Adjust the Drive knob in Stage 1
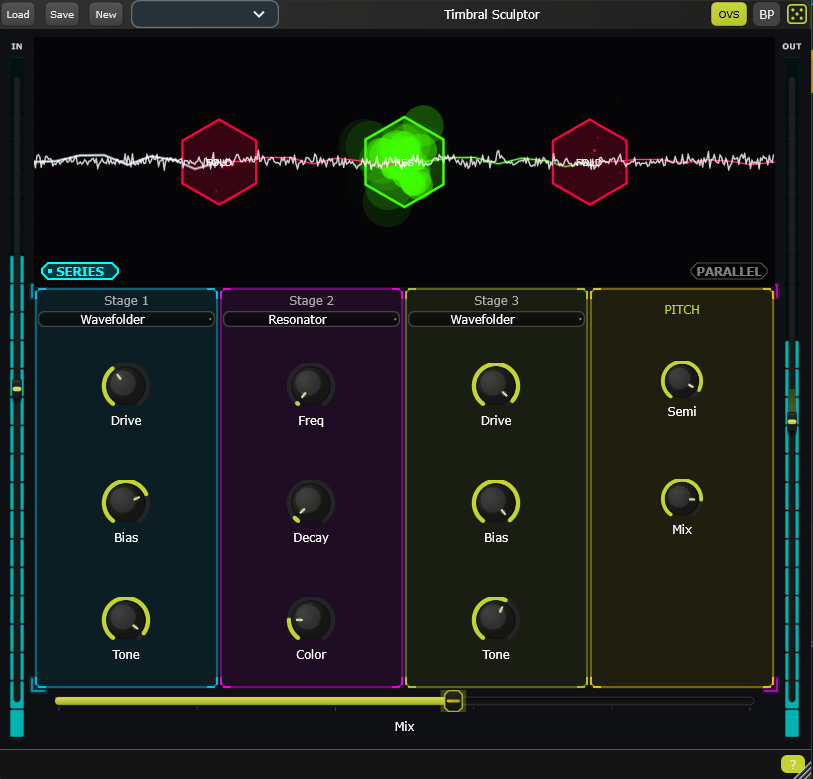 [x=125, y=385]
